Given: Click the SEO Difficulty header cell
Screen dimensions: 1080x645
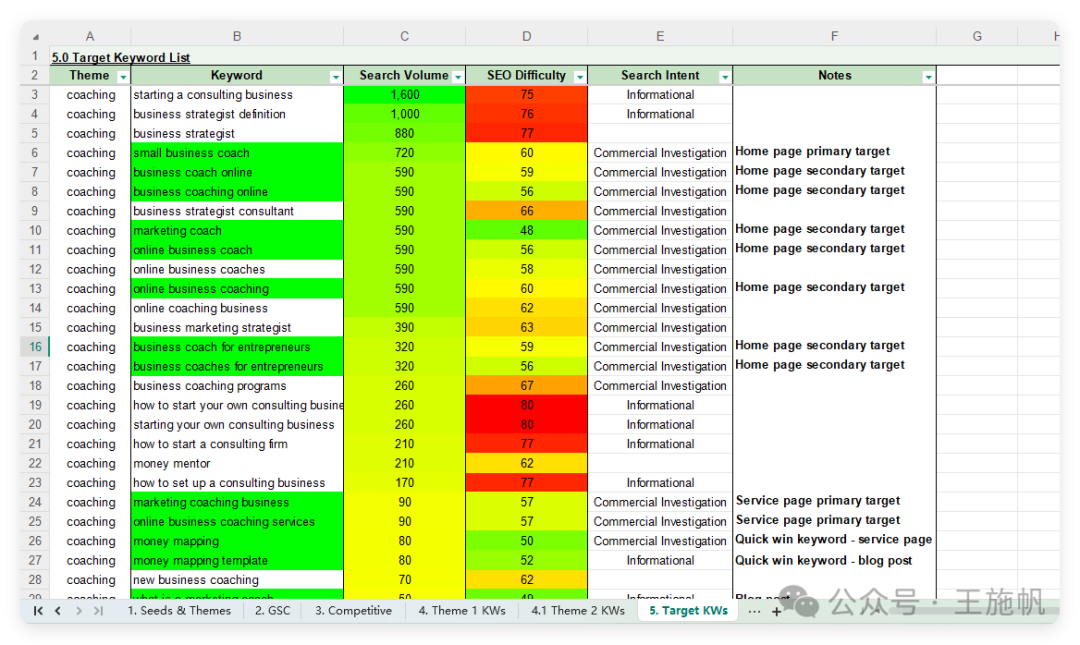Looking at the screenshot, I should [526, 76].
